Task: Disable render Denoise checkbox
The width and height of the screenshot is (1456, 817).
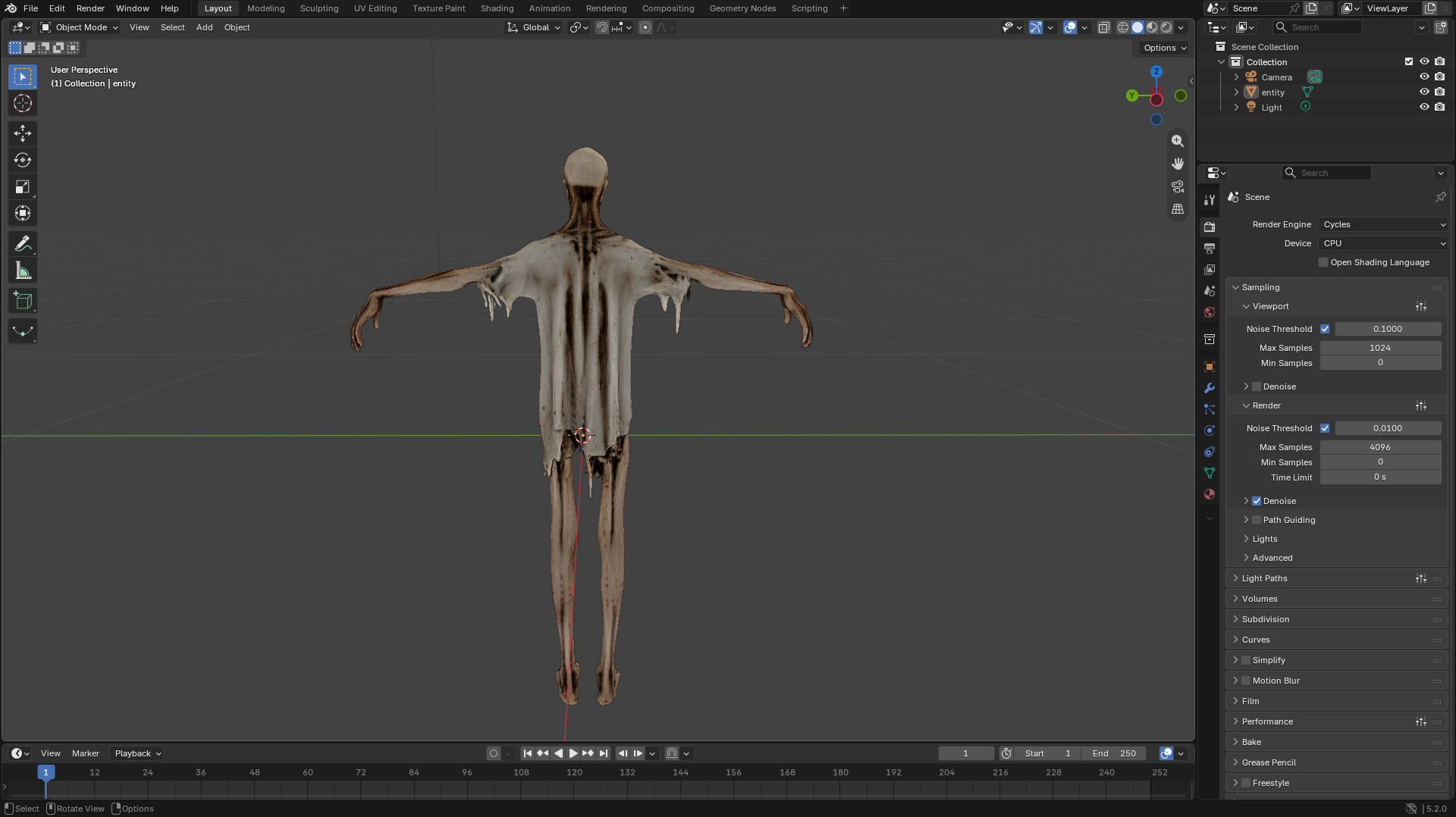Action: (x=1257, y=501)
